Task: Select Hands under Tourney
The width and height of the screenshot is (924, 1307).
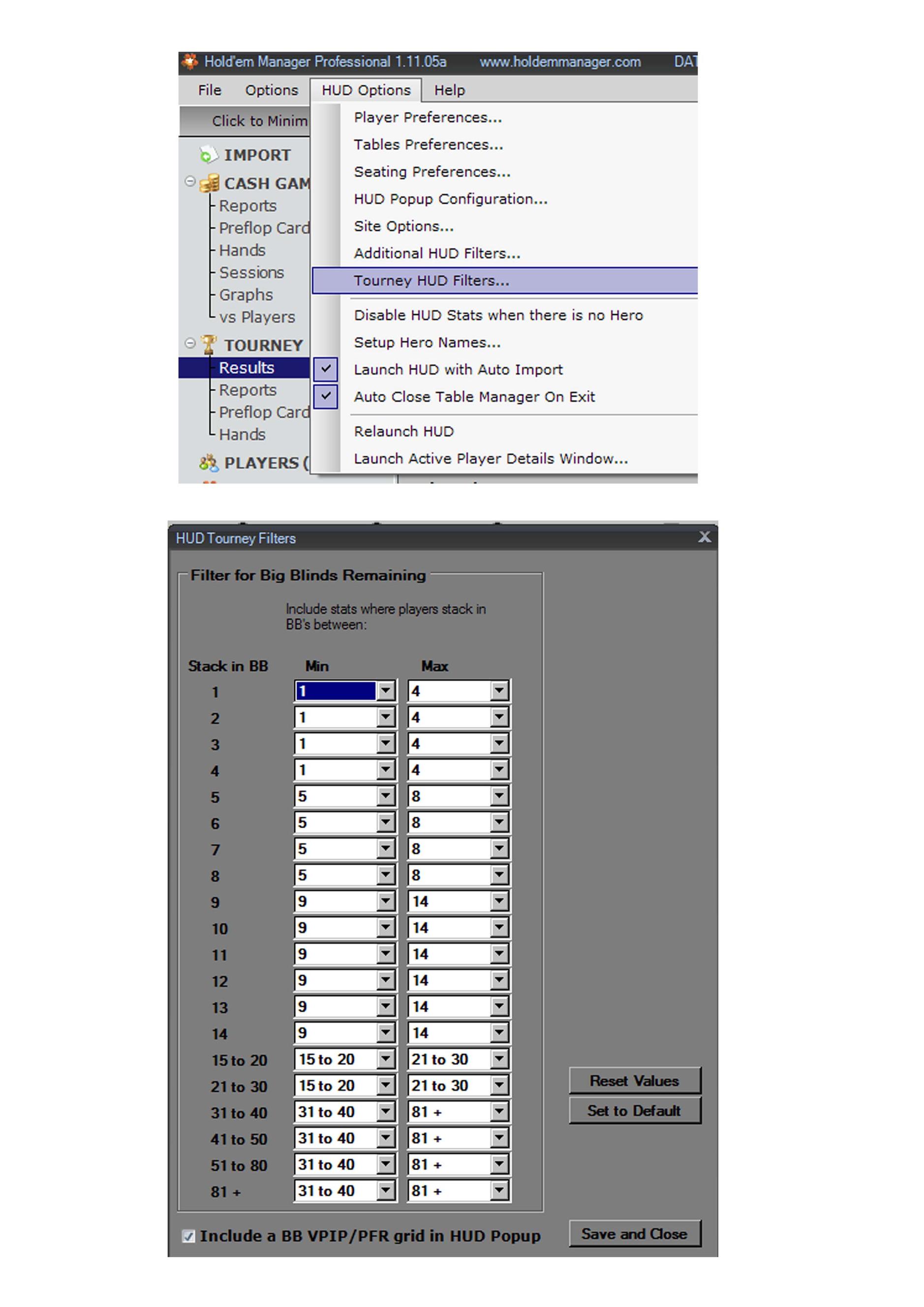Action: pos(242,435)
